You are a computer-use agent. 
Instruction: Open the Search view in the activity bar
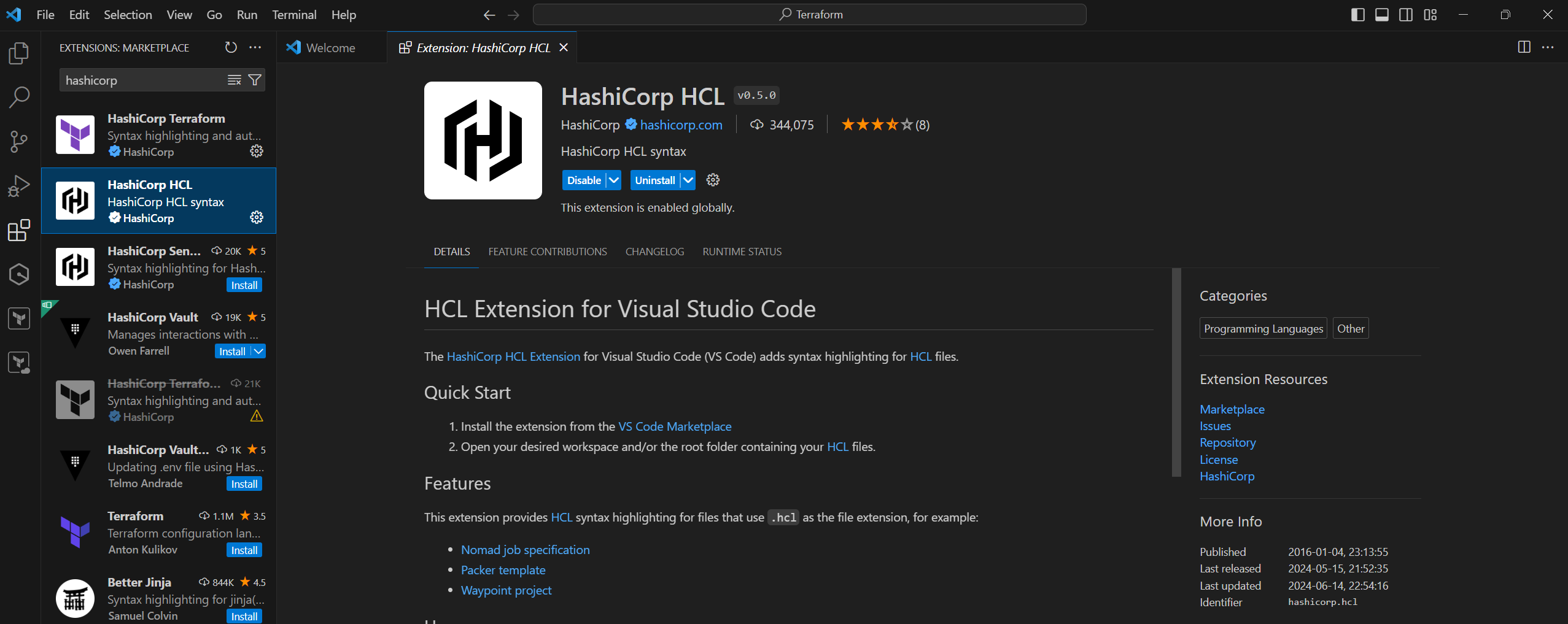pos(19,98)
